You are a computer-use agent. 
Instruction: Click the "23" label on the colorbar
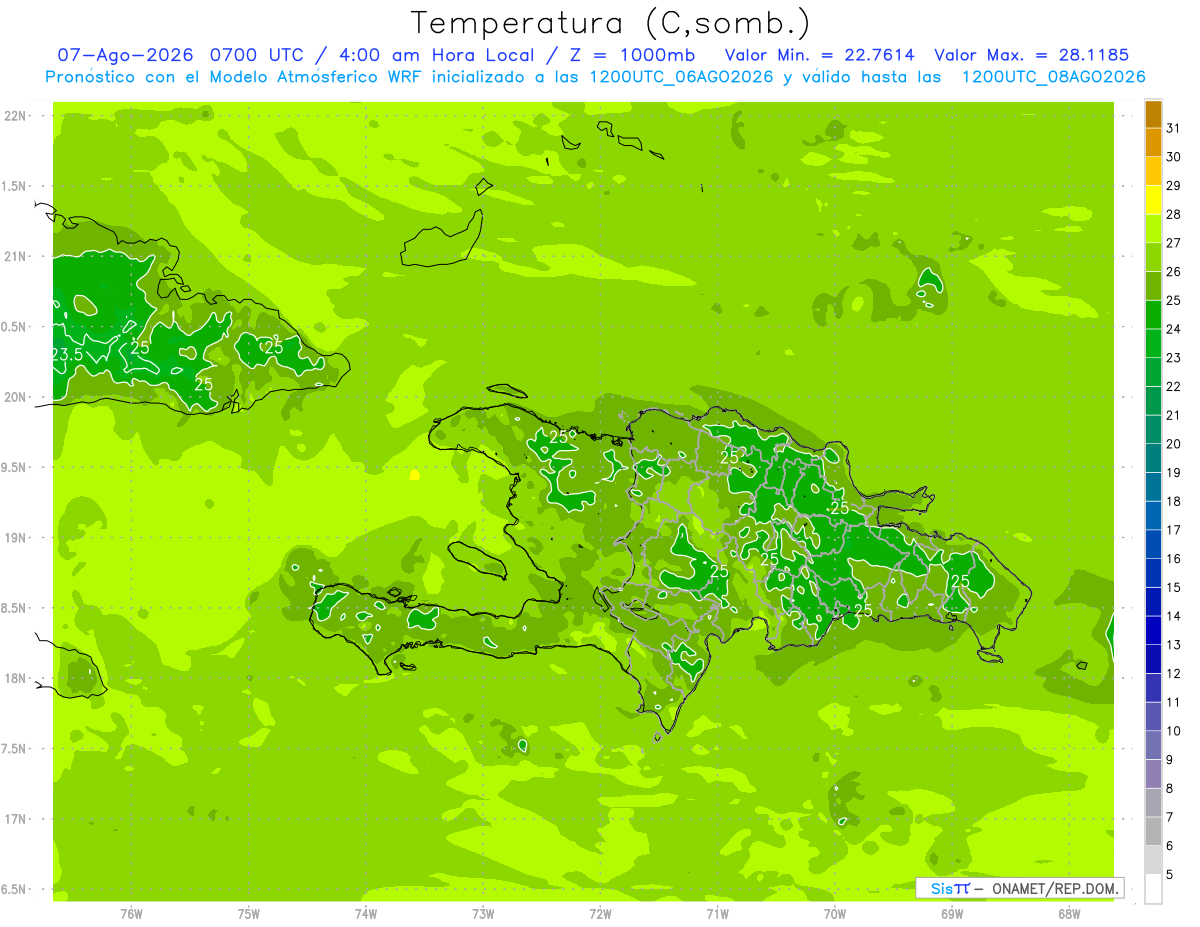click(1174, 357)
